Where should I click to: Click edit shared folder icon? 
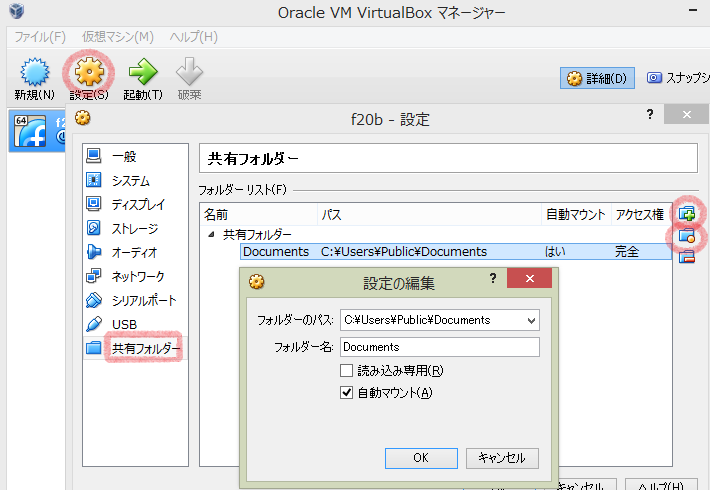point(687,236)
